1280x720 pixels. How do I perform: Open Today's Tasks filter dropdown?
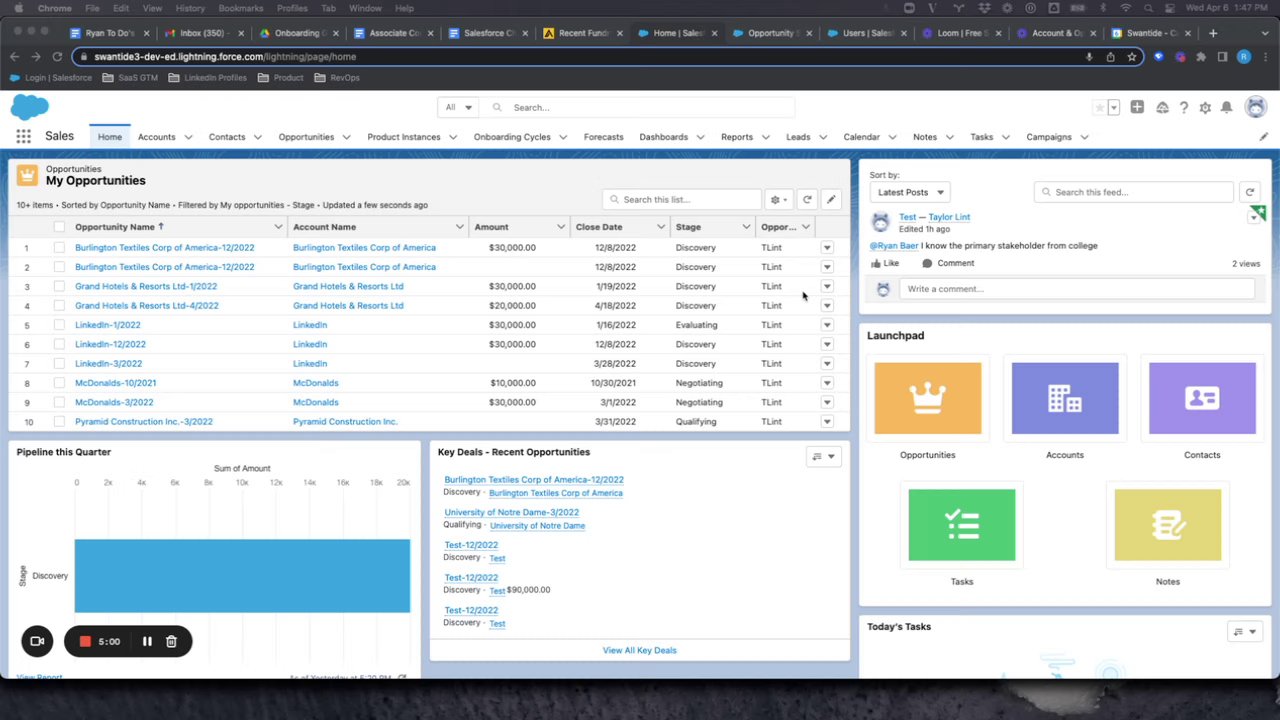(1245, 631)
